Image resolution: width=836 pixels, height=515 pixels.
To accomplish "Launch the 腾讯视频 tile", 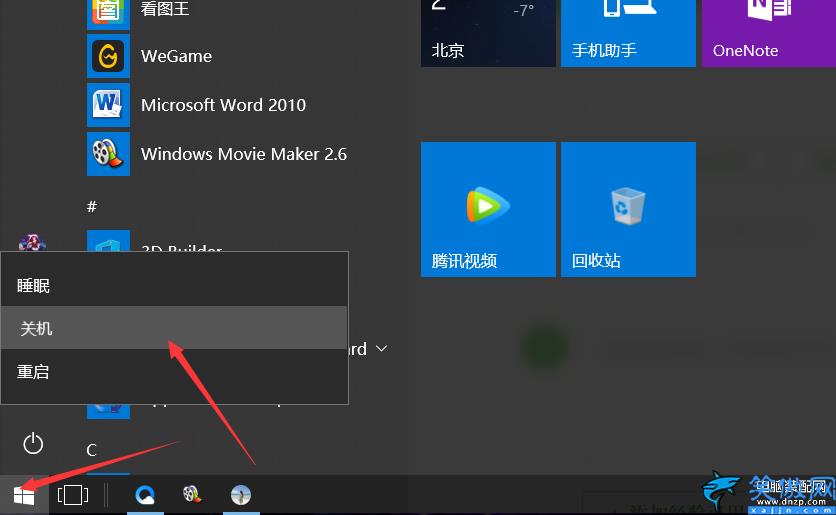I will pyautogui.click(x=488, y=209).
